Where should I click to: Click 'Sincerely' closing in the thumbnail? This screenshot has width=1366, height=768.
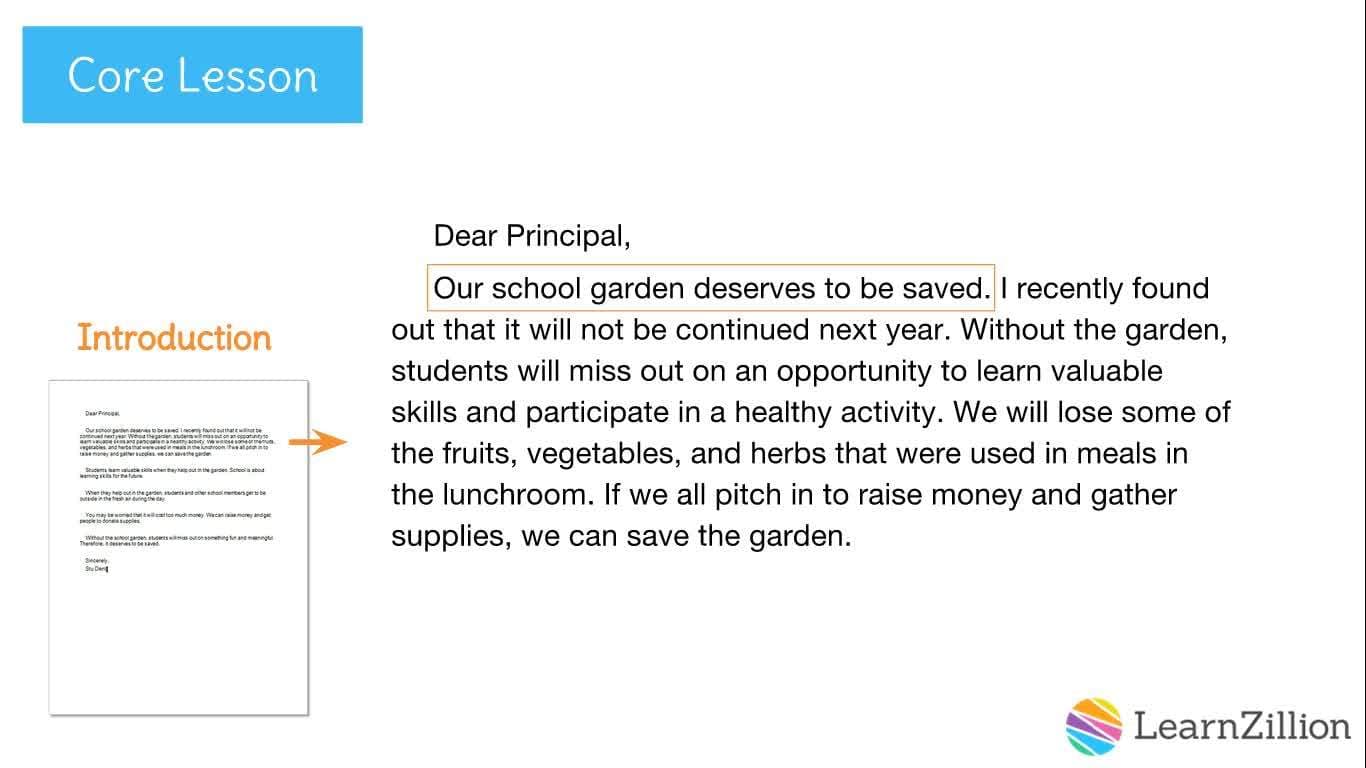(96, 561)
